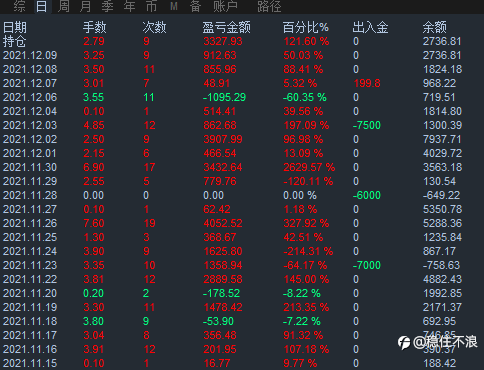
Task: Click percentage 197.09 %
Action: pos(306,125)
